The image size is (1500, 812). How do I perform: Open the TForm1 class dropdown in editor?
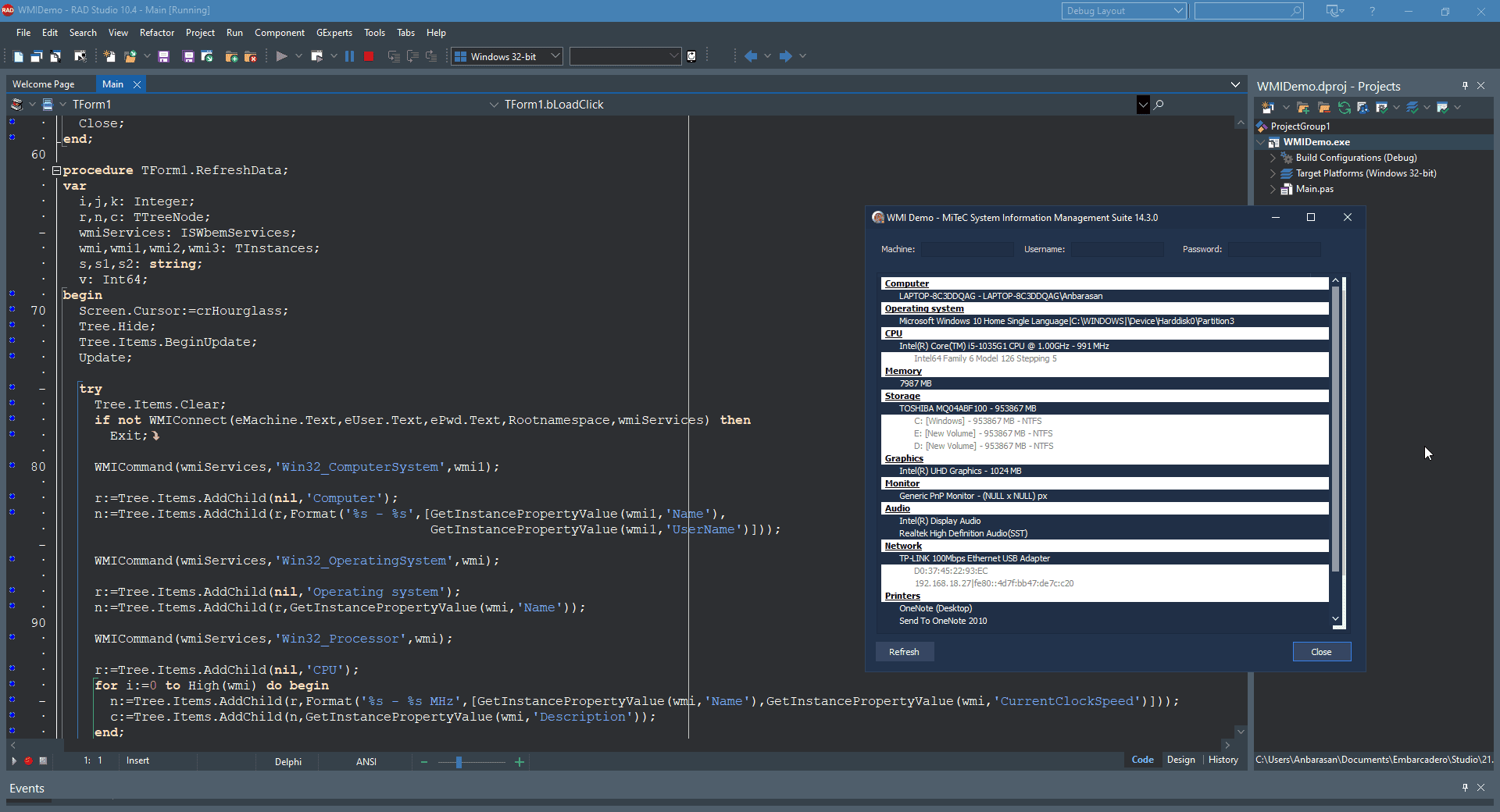pos(494,105)
